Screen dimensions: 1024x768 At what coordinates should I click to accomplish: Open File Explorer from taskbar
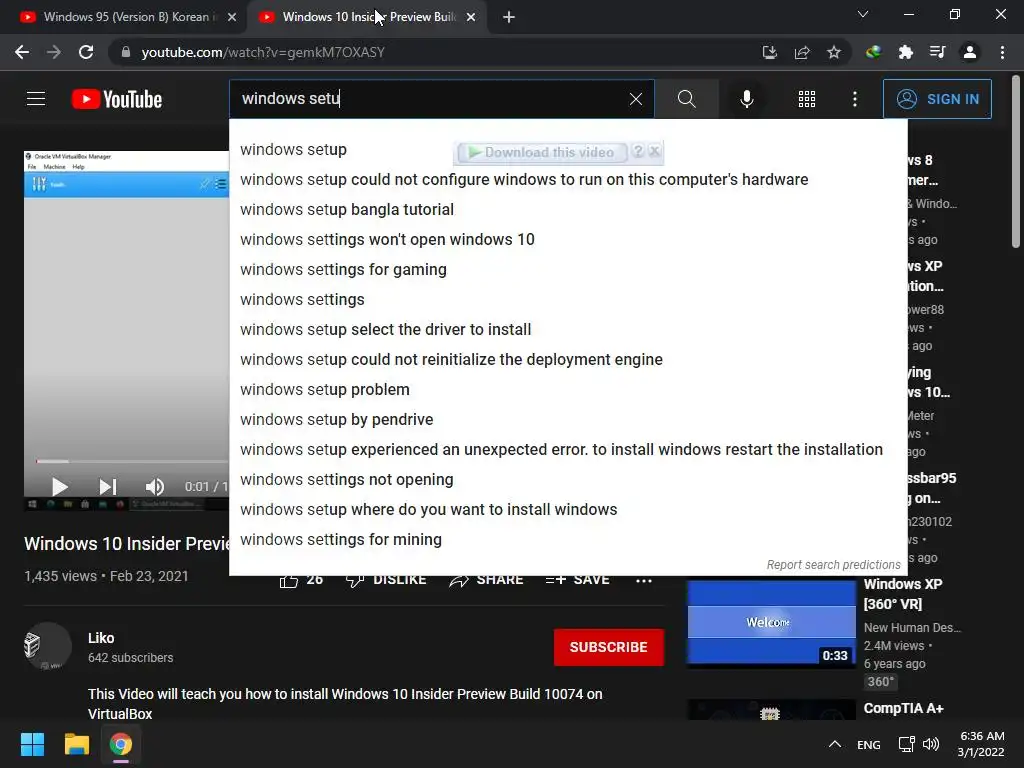tap(76, 744)
